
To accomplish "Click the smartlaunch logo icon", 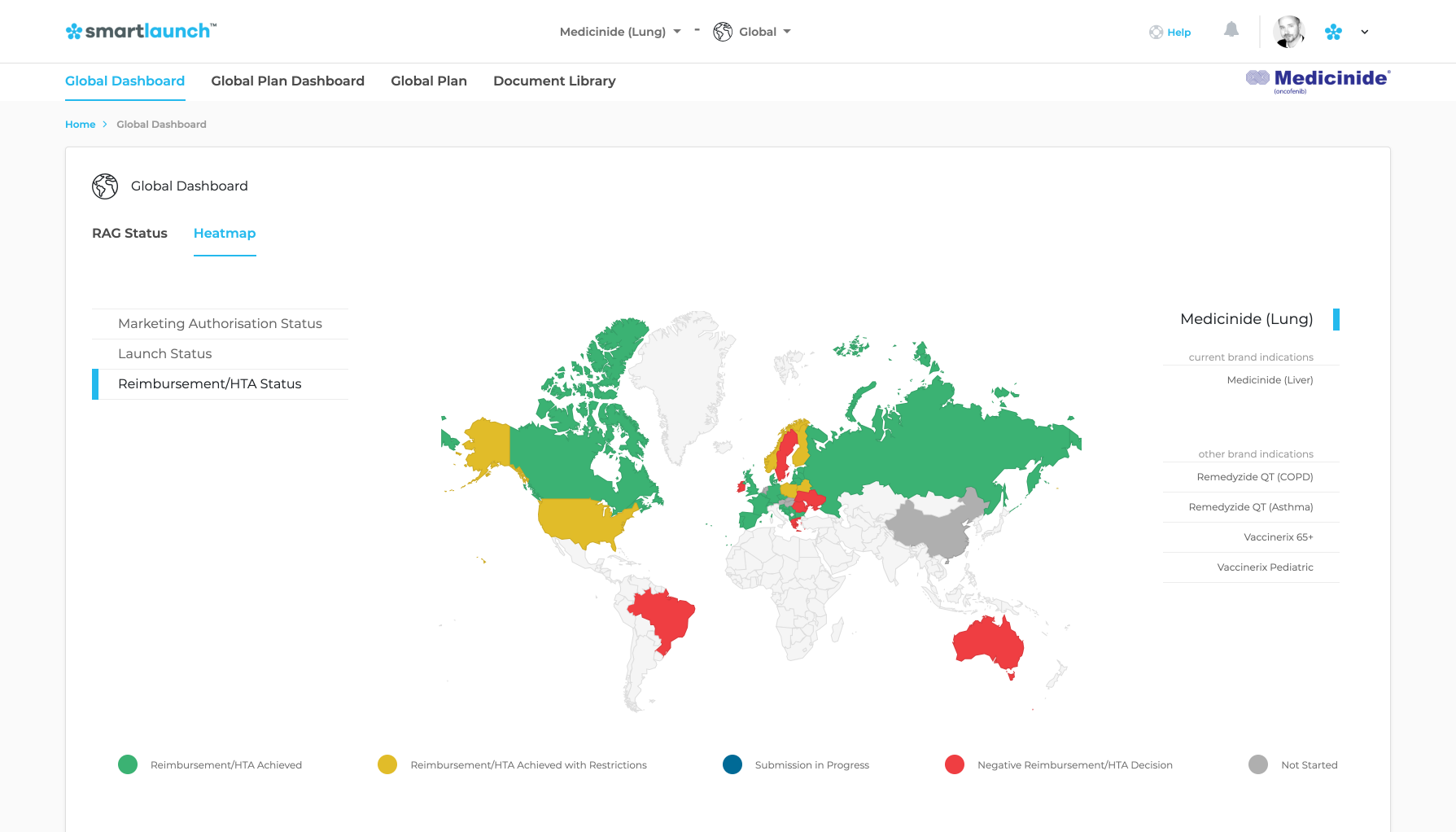I will point(72,31).
